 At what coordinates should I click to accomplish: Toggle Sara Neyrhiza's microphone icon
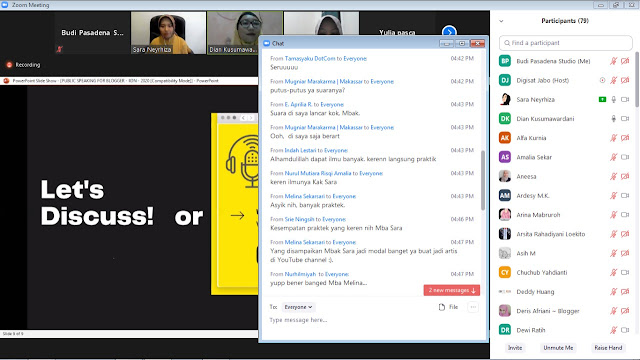pyautogui.click(x=613, y=99)
